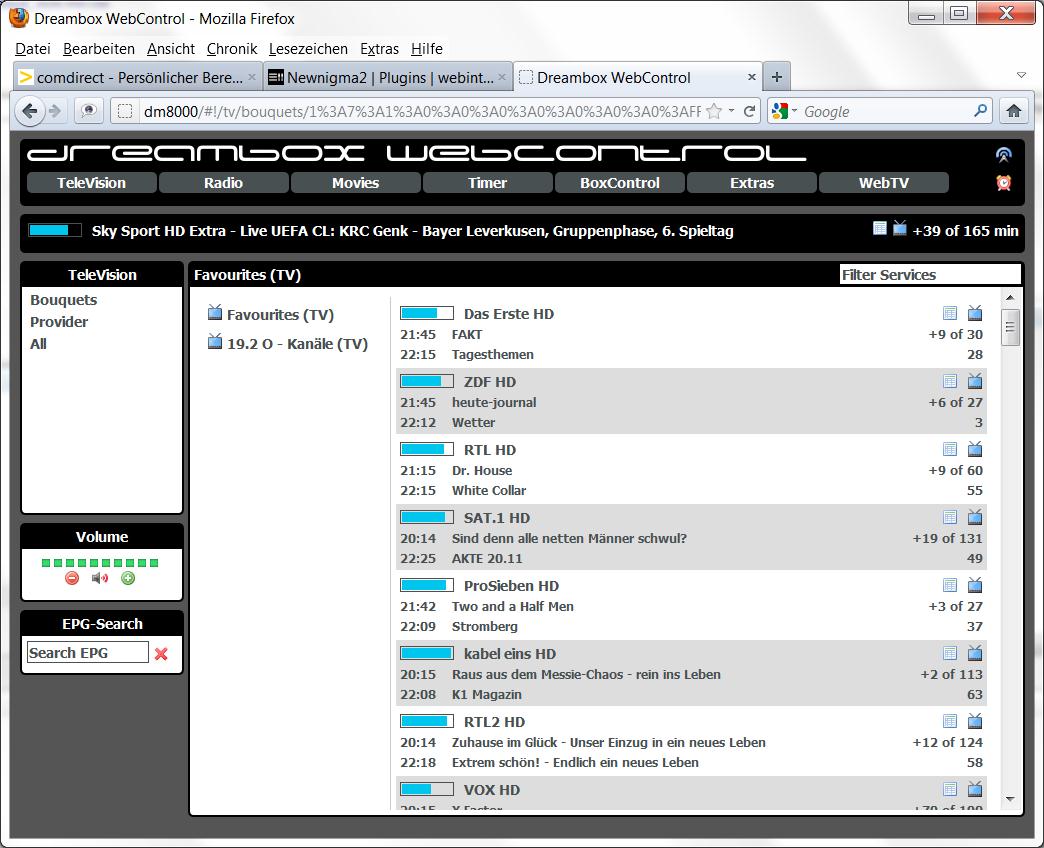Stream RTL HD via TV icon
Screen dimensions: 1044x848
pos(975,449)
